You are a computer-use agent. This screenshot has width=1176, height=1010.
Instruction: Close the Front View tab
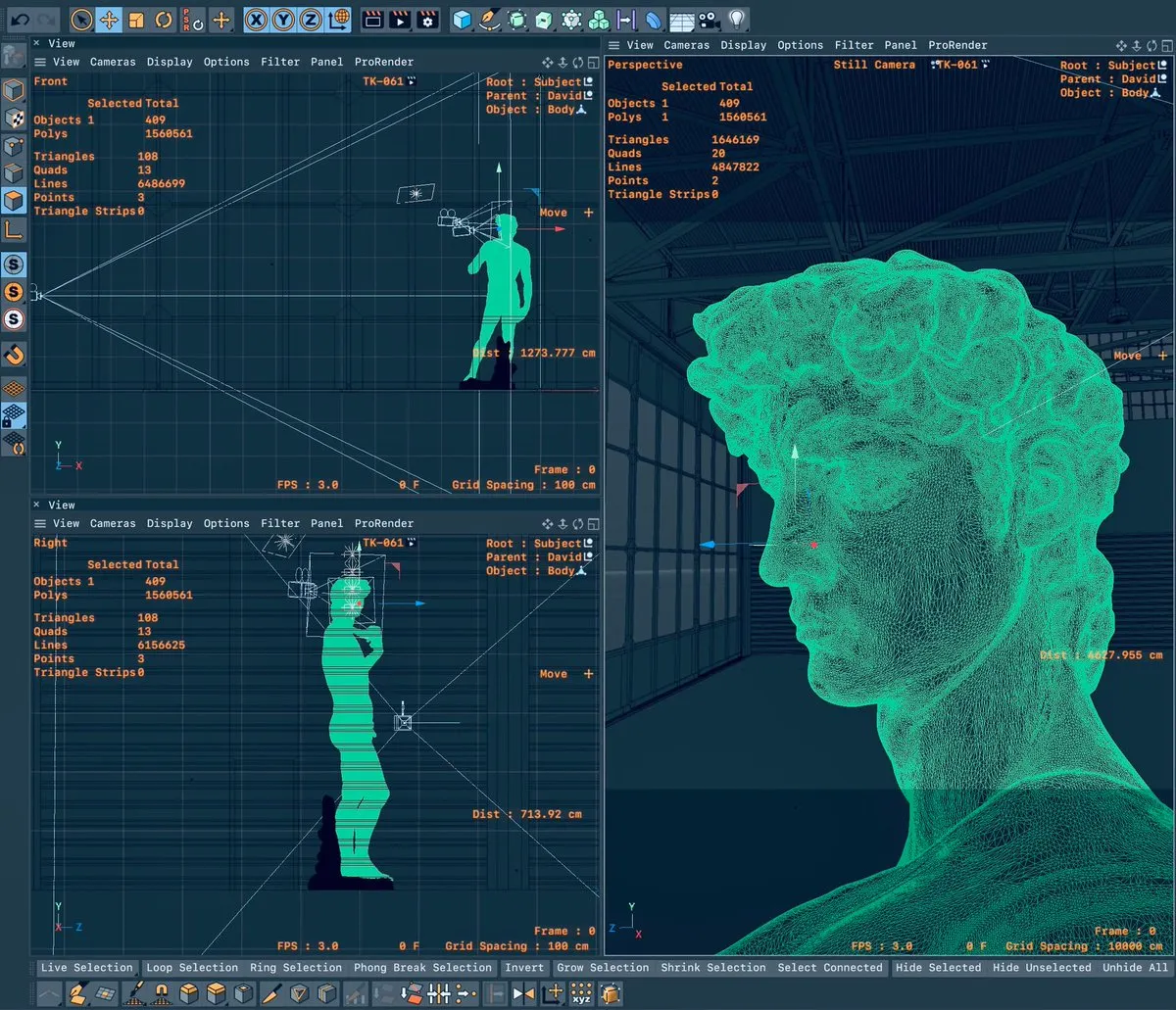pos(36,43)
